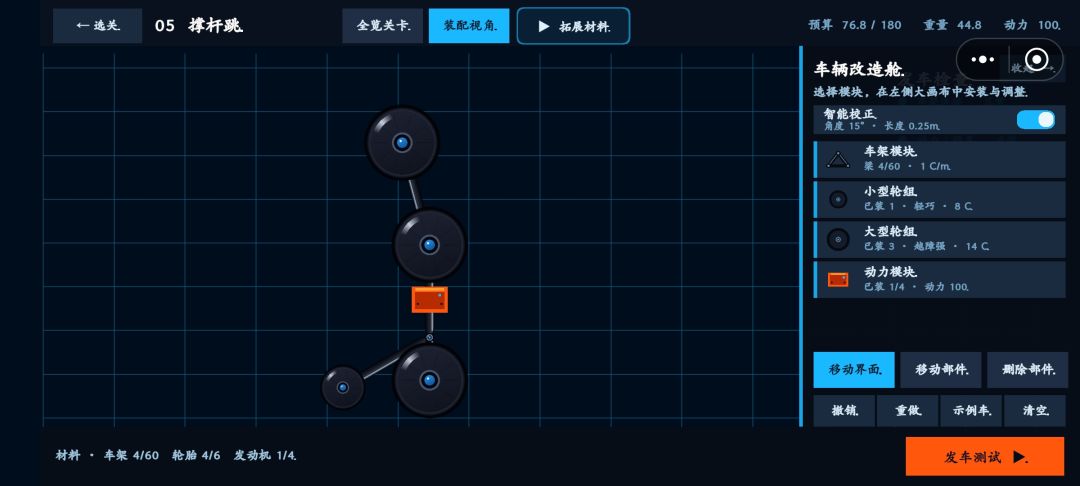Click the 车架 4/60 materials status text
1080x486 pixels.
131,456
